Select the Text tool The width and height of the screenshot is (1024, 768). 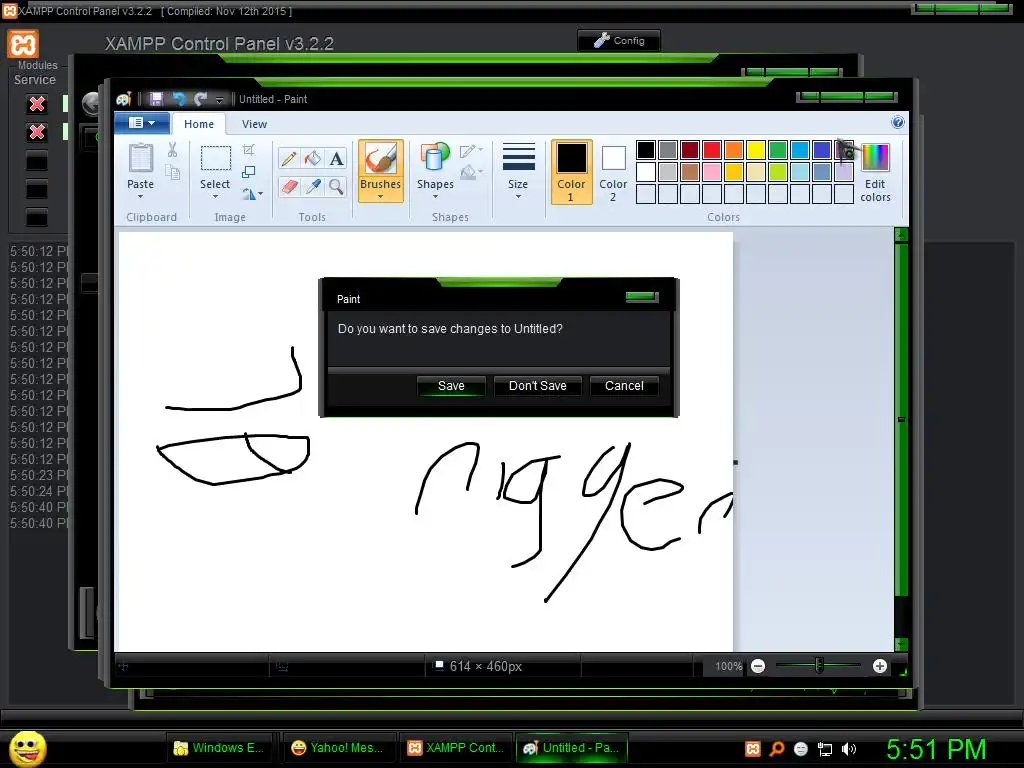pos(336,159)
